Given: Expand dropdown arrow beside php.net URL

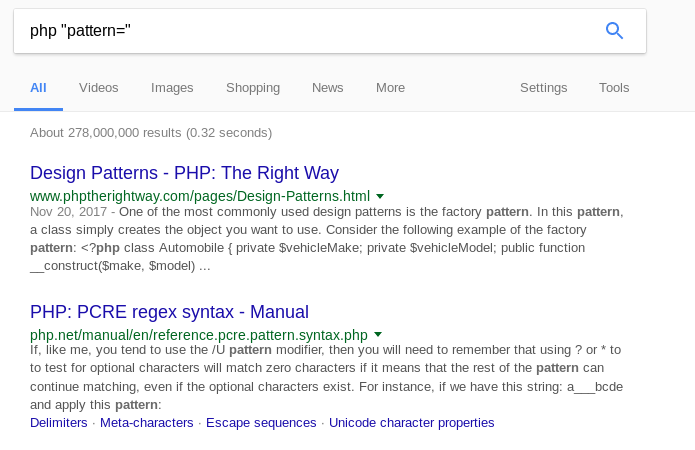Looking at the screenshot, I should coord(378,334).
